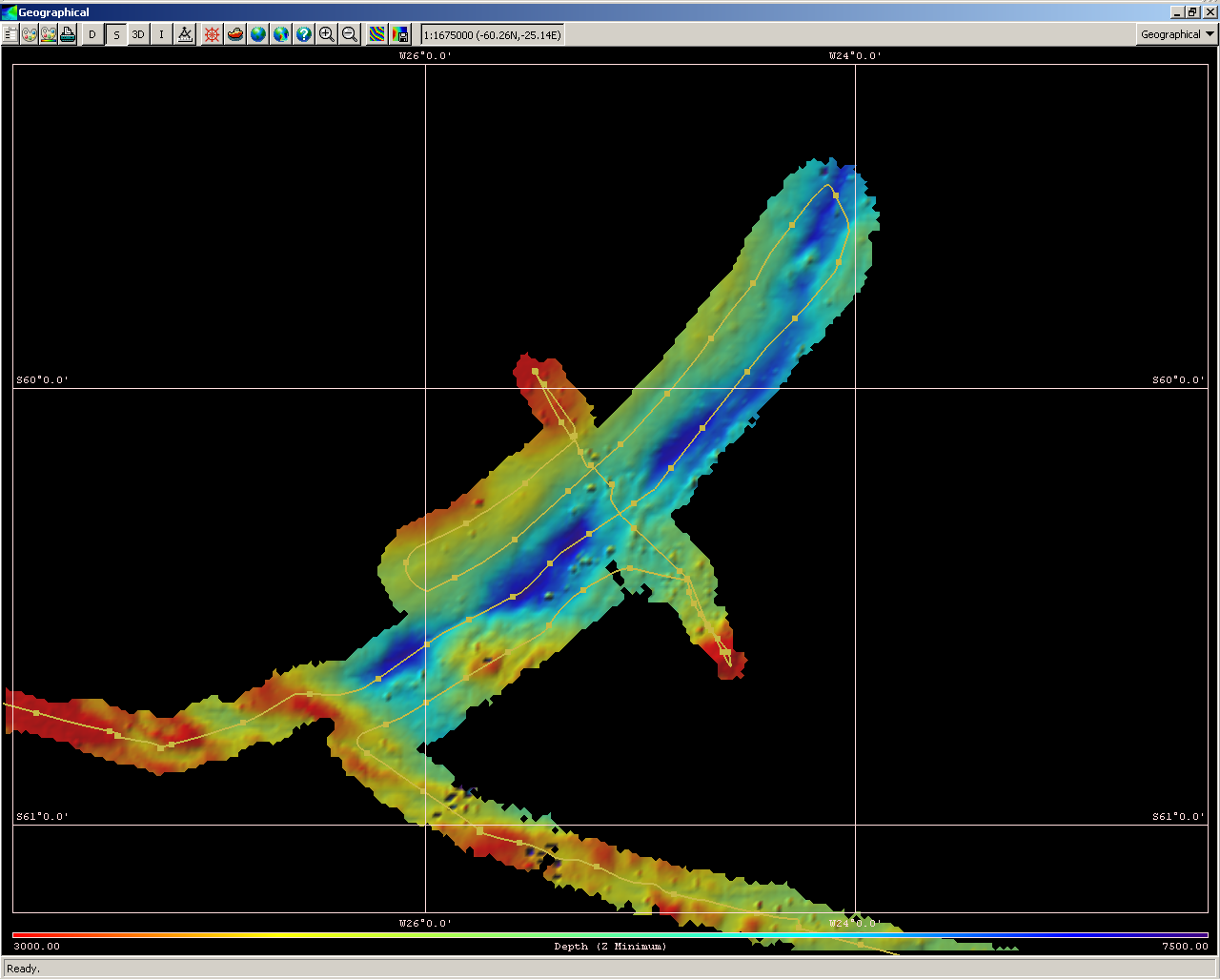The height and width of the screenshot is (980, 1220).
Task: Click the Depth (Z Minimum) color scale bar
Action: (x=610, y=946)
